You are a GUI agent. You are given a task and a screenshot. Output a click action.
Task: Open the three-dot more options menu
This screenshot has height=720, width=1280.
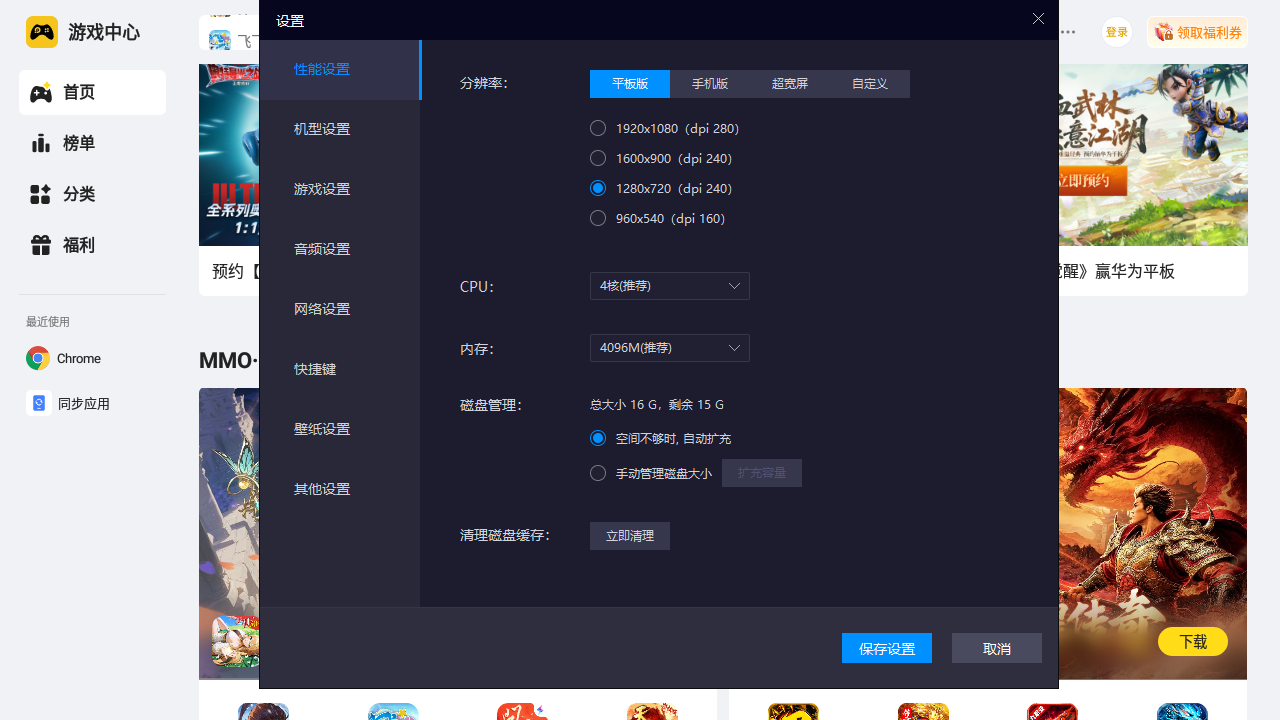pos(1068,32)
